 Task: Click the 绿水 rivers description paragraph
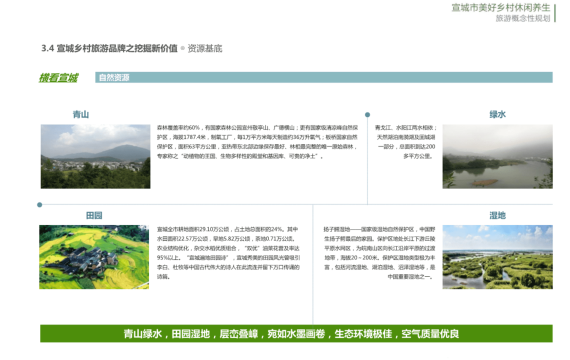tap(406, 142)
